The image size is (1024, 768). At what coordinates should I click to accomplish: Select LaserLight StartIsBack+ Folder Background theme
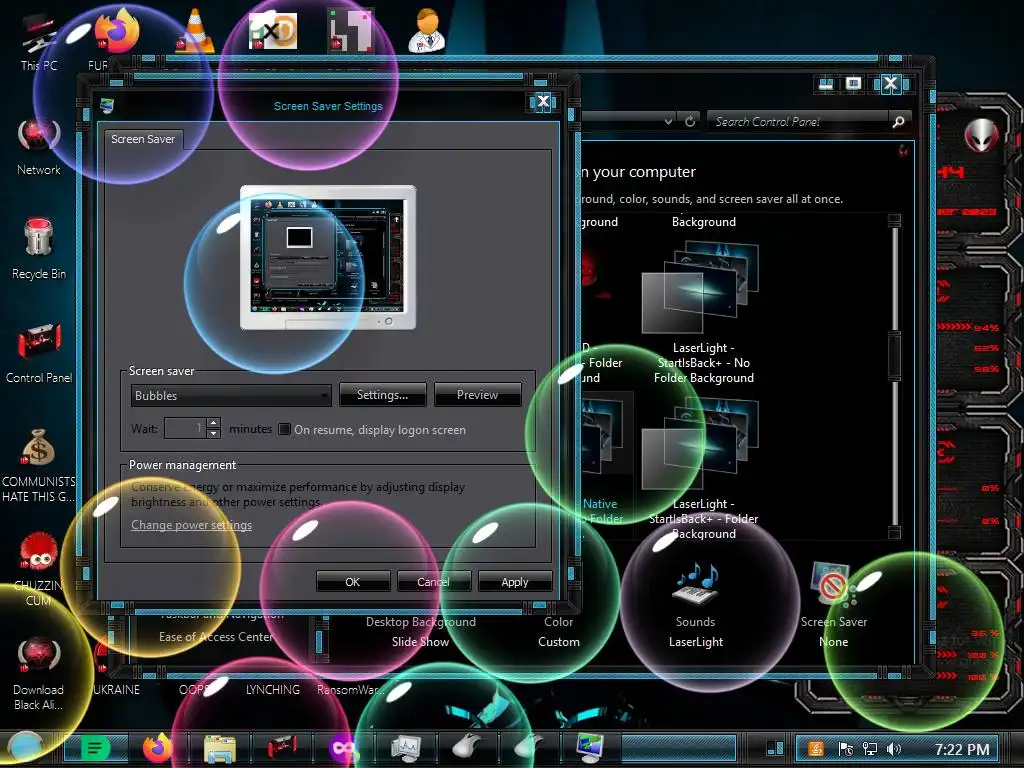click(703, 469)
